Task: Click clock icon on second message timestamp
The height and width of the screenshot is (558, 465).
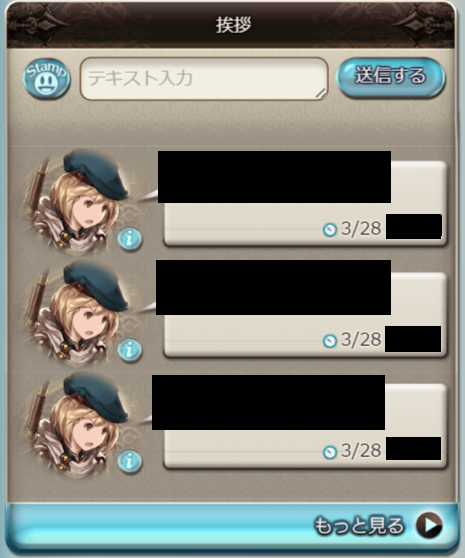Action: coord(330,341)
